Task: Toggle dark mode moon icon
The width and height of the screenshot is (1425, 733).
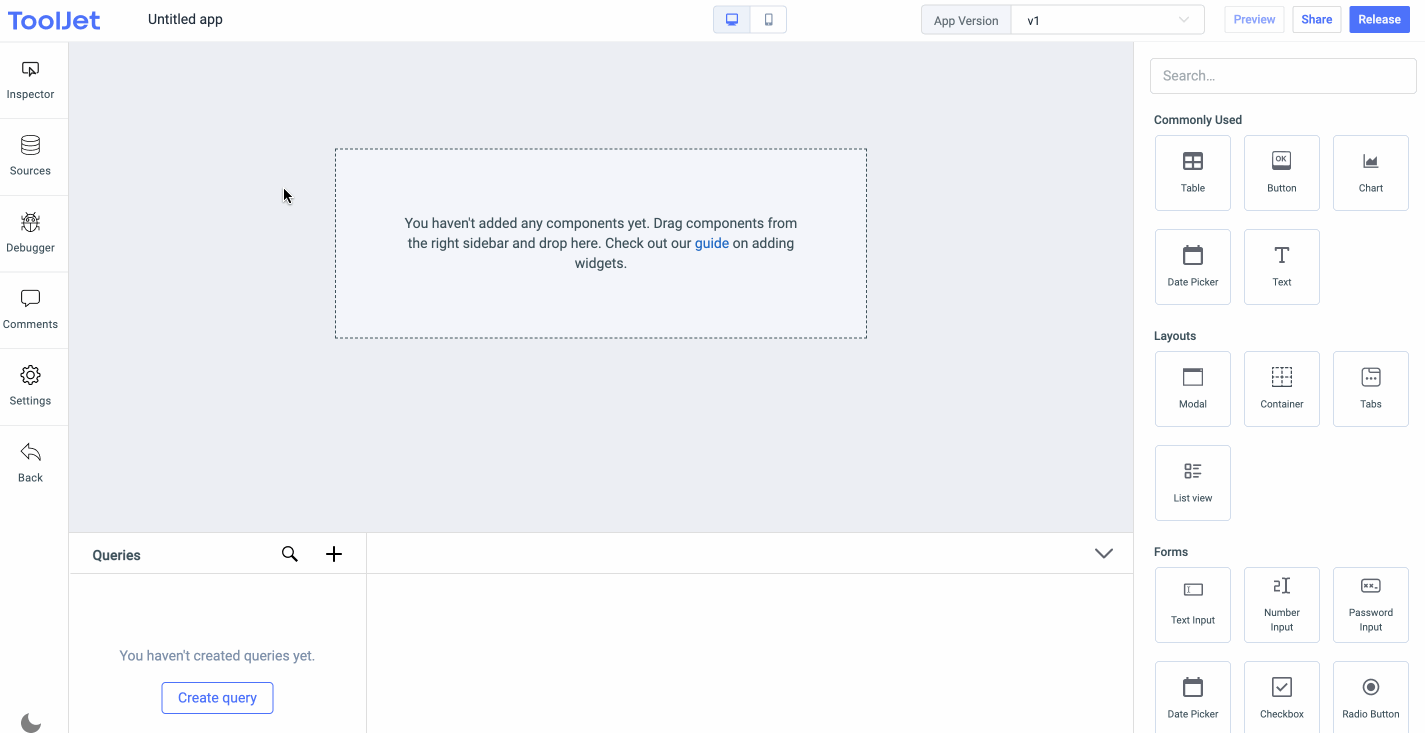Action: (31, 722)
